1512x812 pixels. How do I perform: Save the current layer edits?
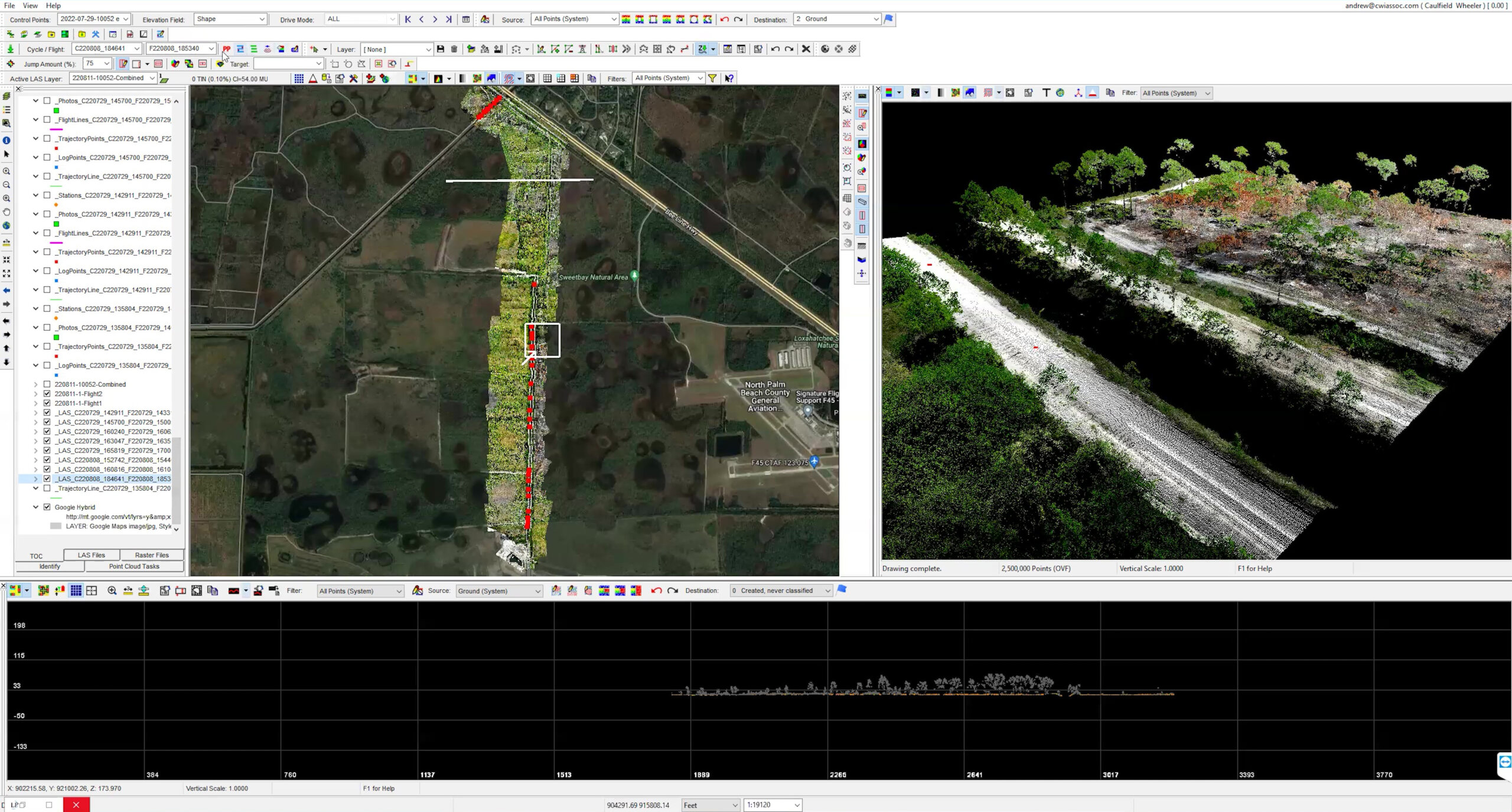[x=440, y=48]
